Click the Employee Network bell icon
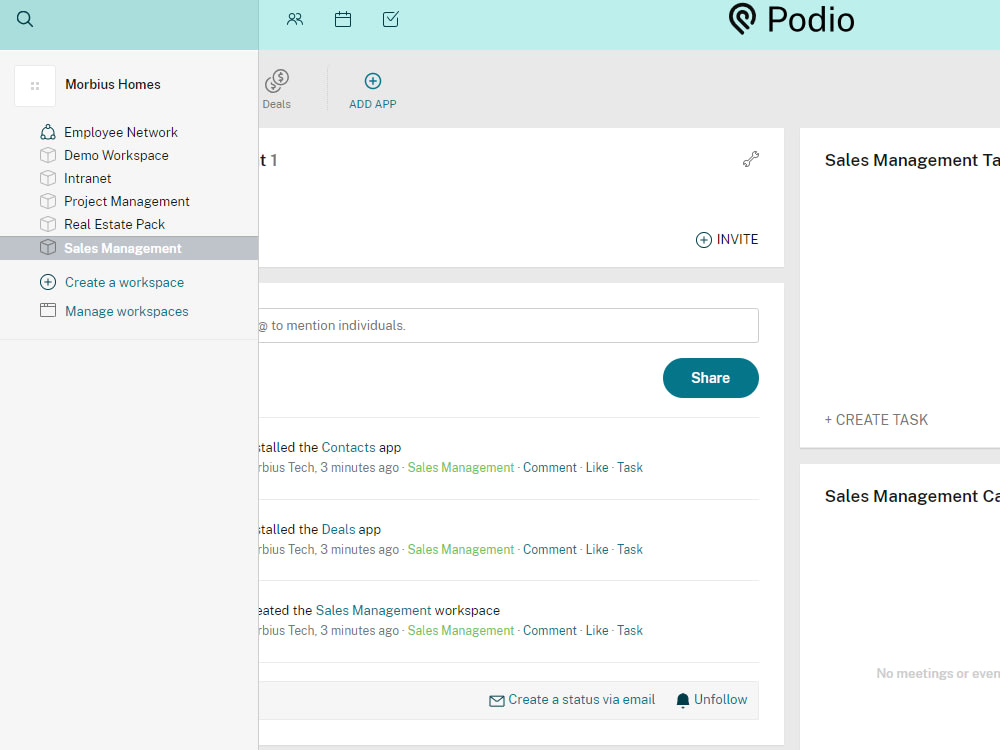This screenshot has height=750, width=1000. point(47,131)
